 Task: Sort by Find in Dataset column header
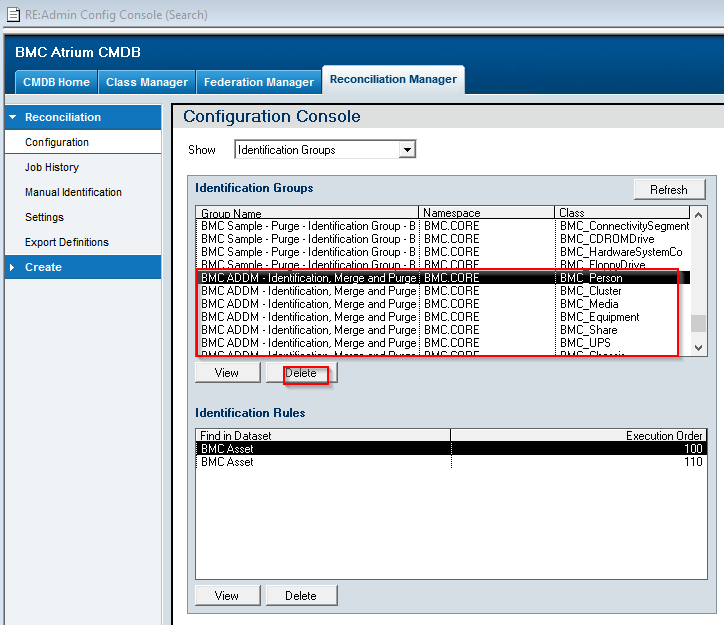point(323,435)
